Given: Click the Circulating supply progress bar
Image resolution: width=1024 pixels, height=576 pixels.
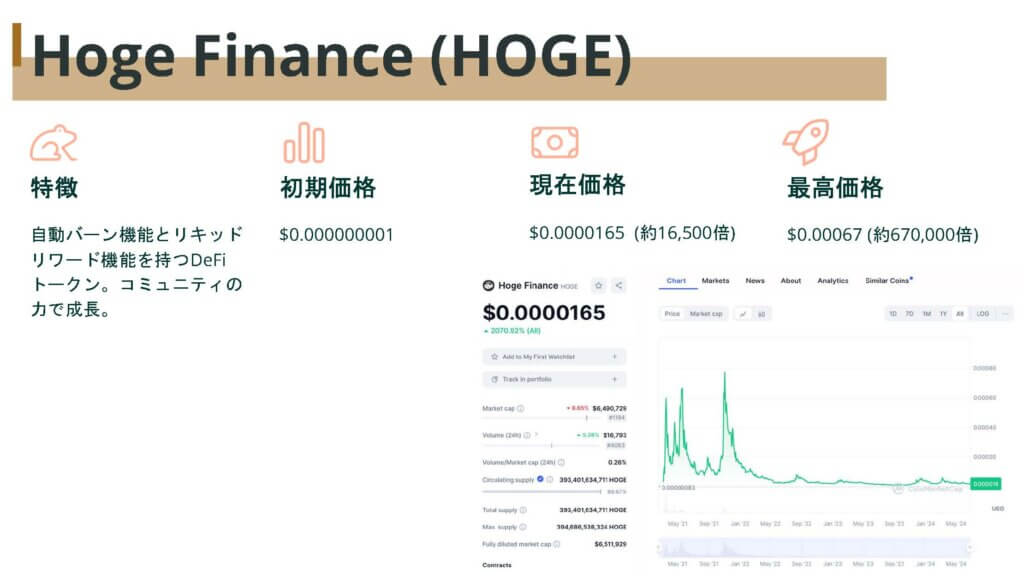Looking at the screenshot, I should point(541,492).
